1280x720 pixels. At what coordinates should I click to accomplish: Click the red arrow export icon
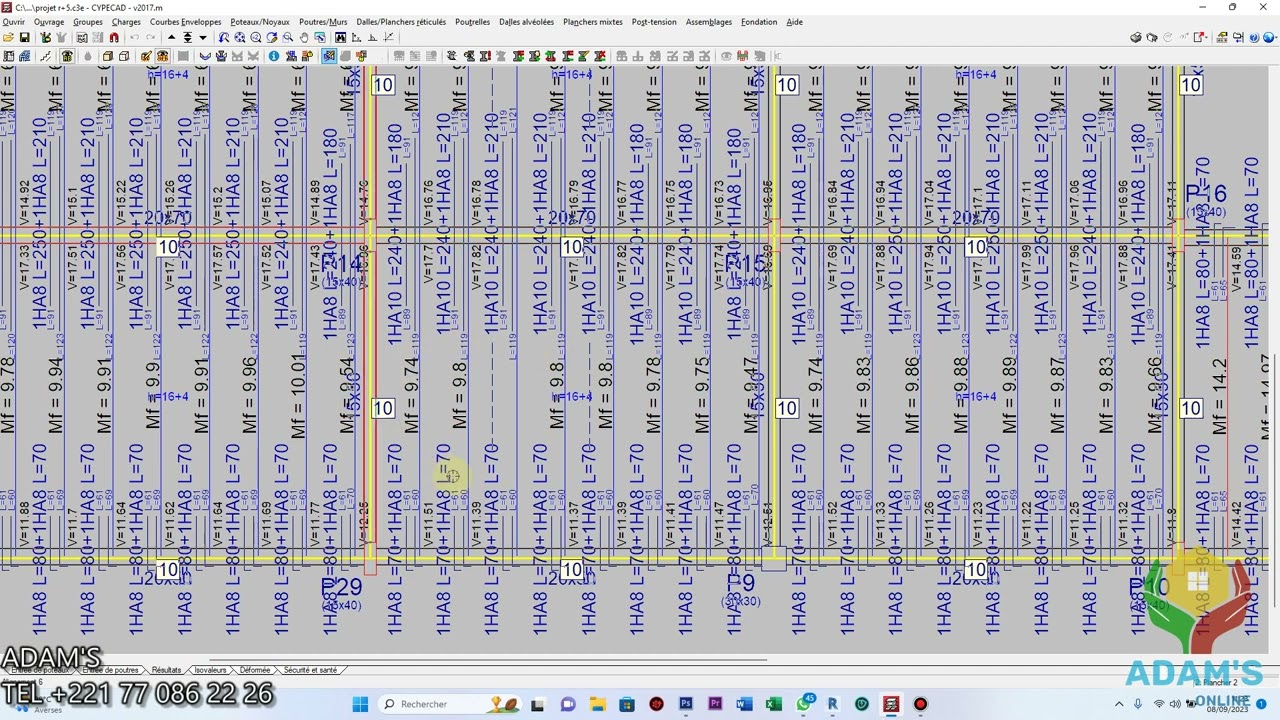point(1198,38)
